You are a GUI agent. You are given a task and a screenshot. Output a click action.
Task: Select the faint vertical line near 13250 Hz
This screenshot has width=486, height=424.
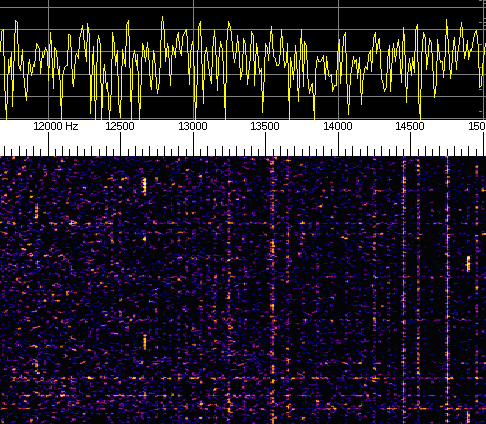[x=229, y=290]
